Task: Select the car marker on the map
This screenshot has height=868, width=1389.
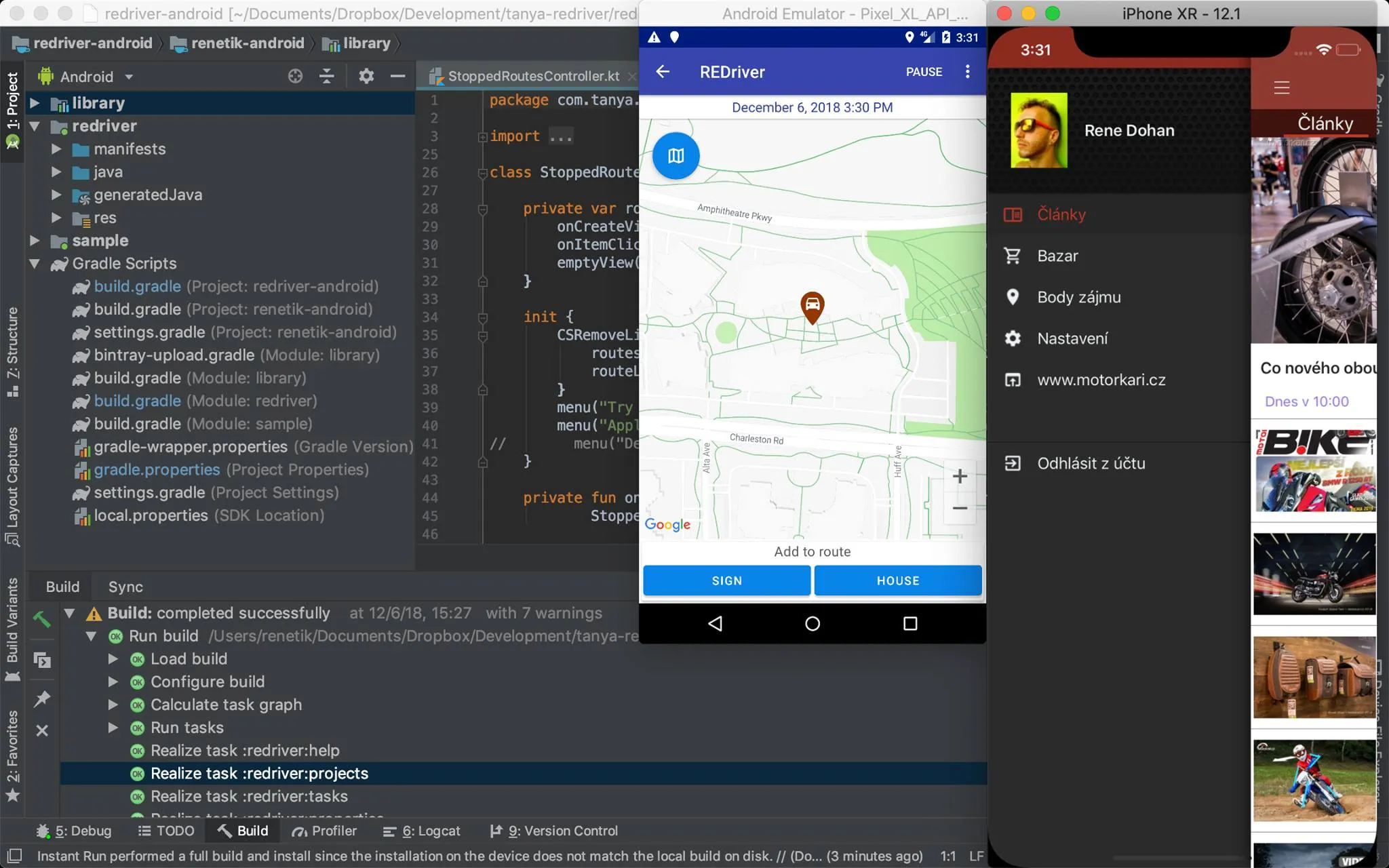Action: pyautogui.click(x=812, y=308)
